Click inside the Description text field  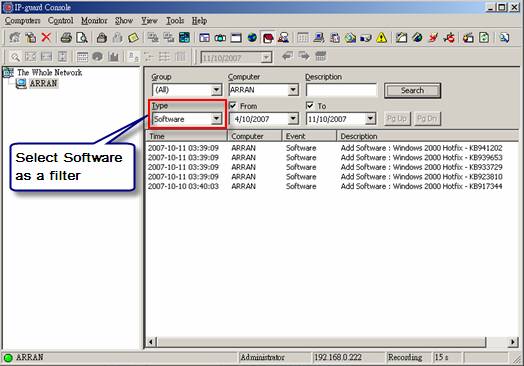(341, 90)
